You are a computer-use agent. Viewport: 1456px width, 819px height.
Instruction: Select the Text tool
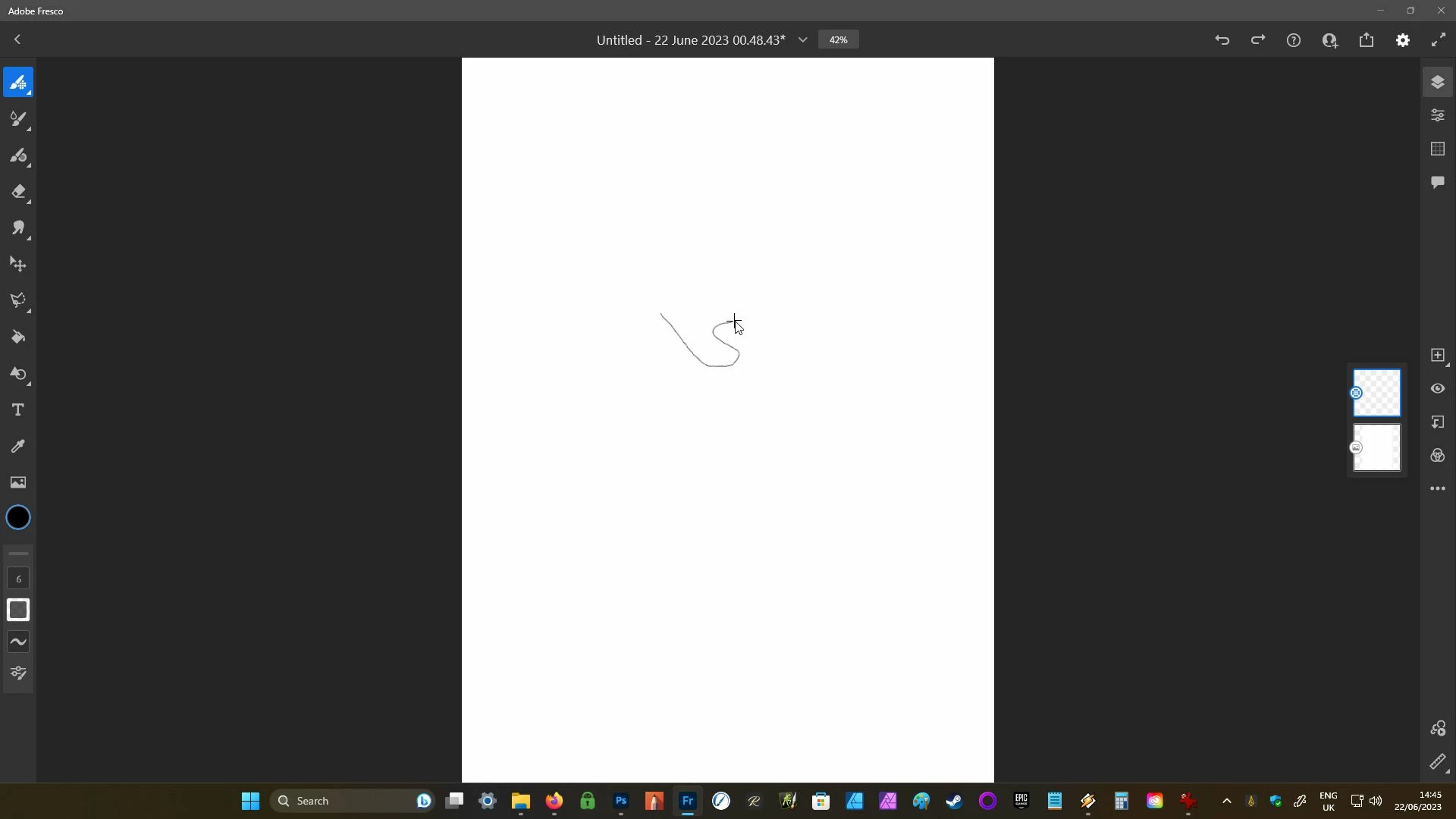tap(18, 410)
